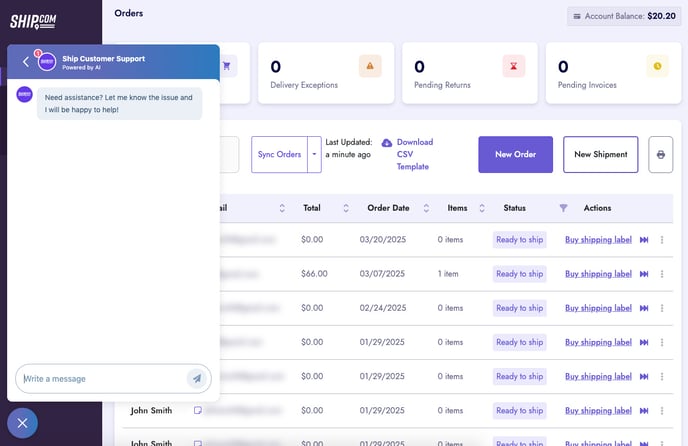Screen dimensions: 688x446
Task: Click Delivery Exceptions card label
Action: point(304,85)
